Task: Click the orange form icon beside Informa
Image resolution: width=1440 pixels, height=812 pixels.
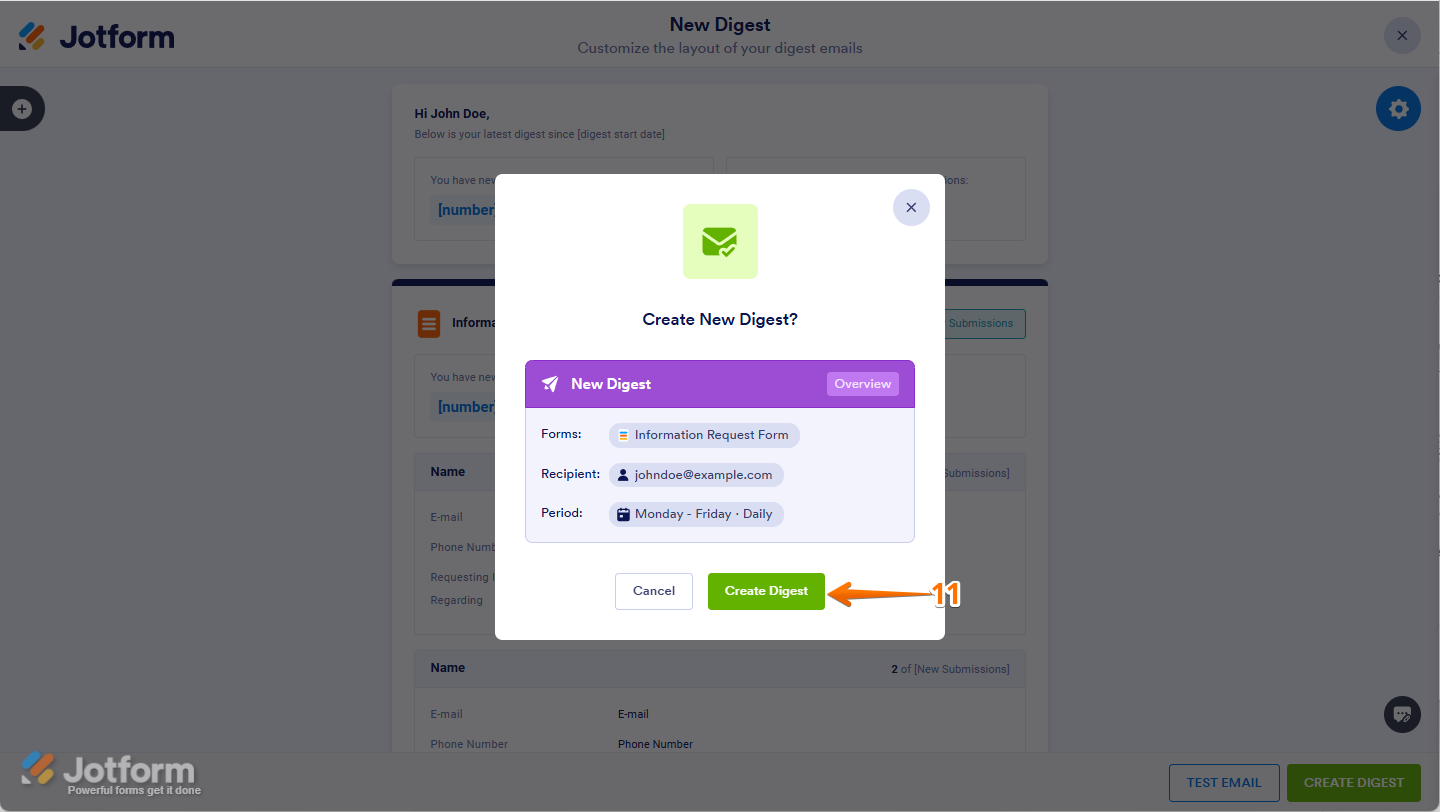Action: (429, 324)
